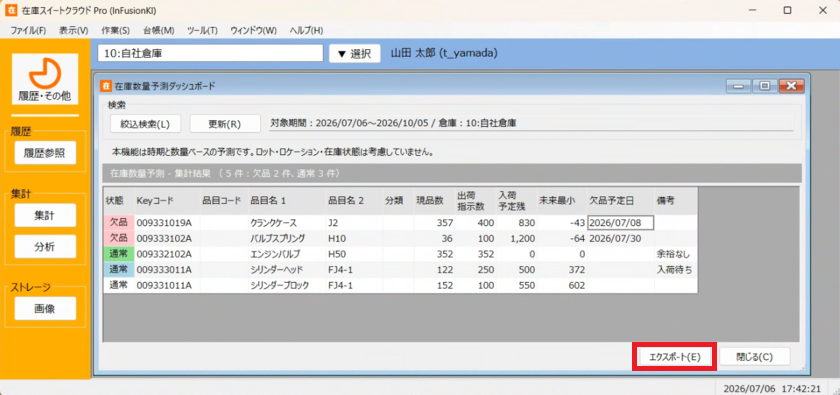Select Key code 009331019A
Screen dimensions: 840x395
click(167, 222)
